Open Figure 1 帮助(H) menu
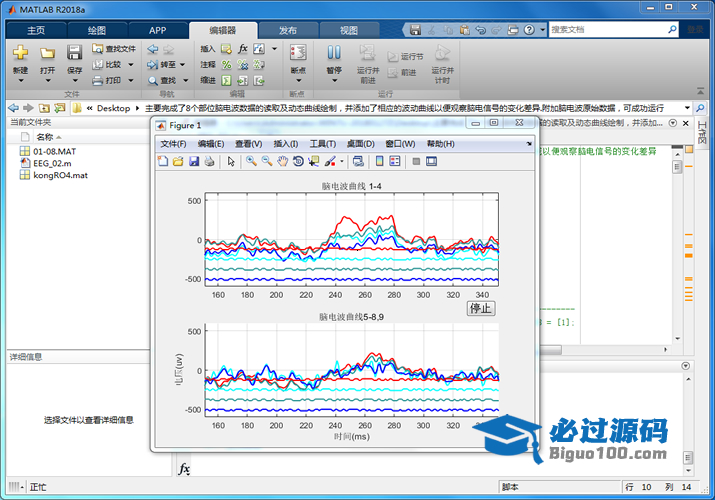Screen dimensions: 715x500 440,144
